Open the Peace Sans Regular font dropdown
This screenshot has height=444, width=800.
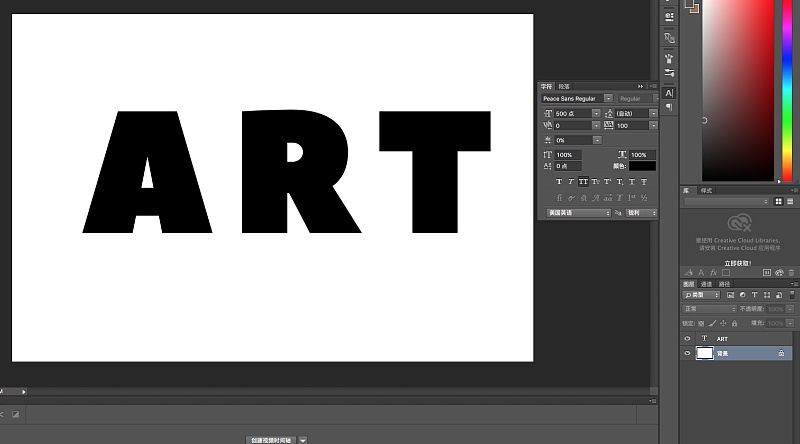pyautogui.click(x=608, y=98)
